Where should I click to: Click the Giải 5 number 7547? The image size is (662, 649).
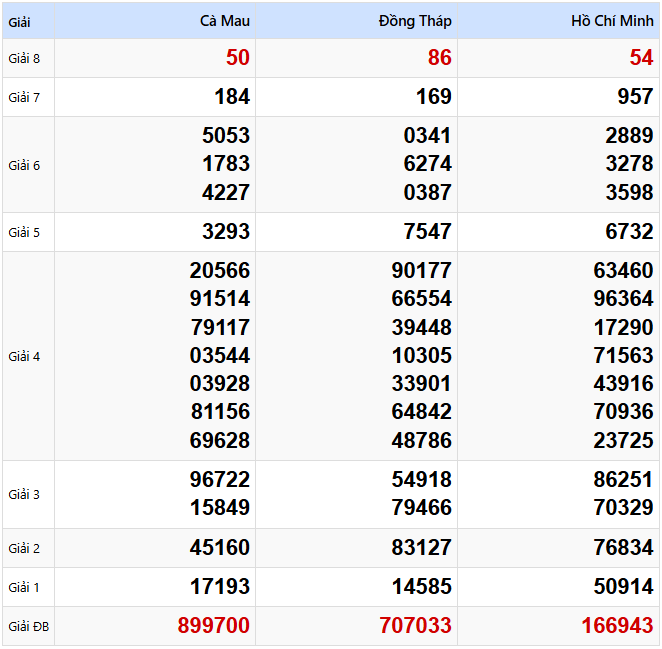(427, 232)
